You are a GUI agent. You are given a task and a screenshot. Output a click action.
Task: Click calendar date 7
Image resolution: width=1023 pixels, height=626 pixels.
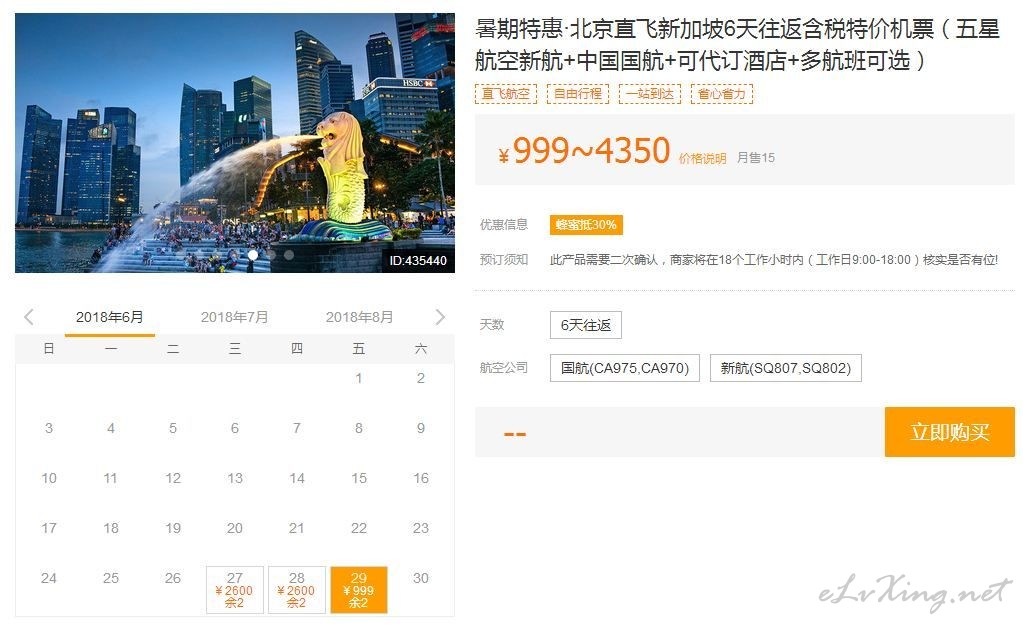click(x=297, y=428)
